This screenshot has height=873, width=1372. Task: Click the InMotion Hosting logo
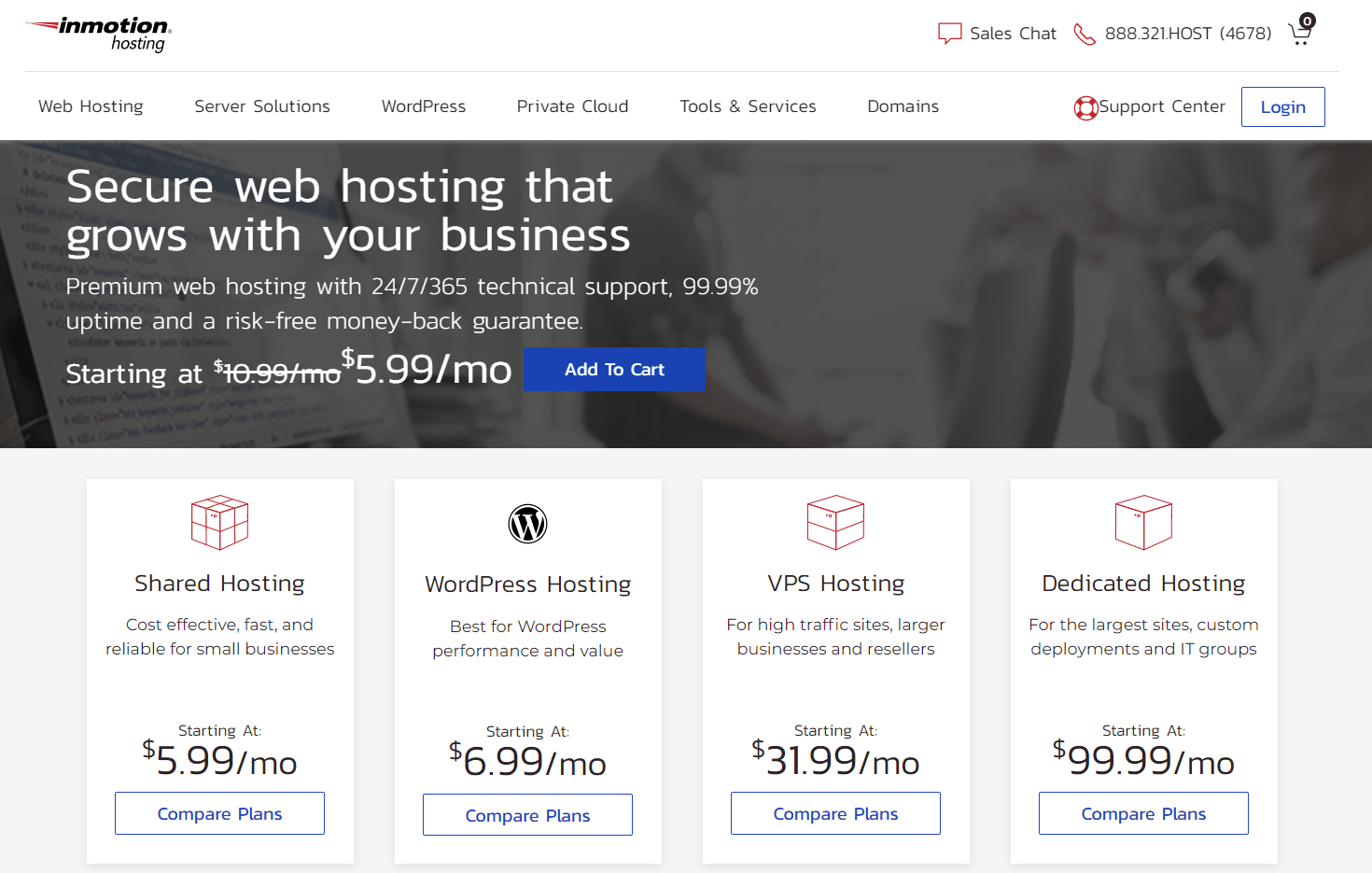click(x=98, y=34)
